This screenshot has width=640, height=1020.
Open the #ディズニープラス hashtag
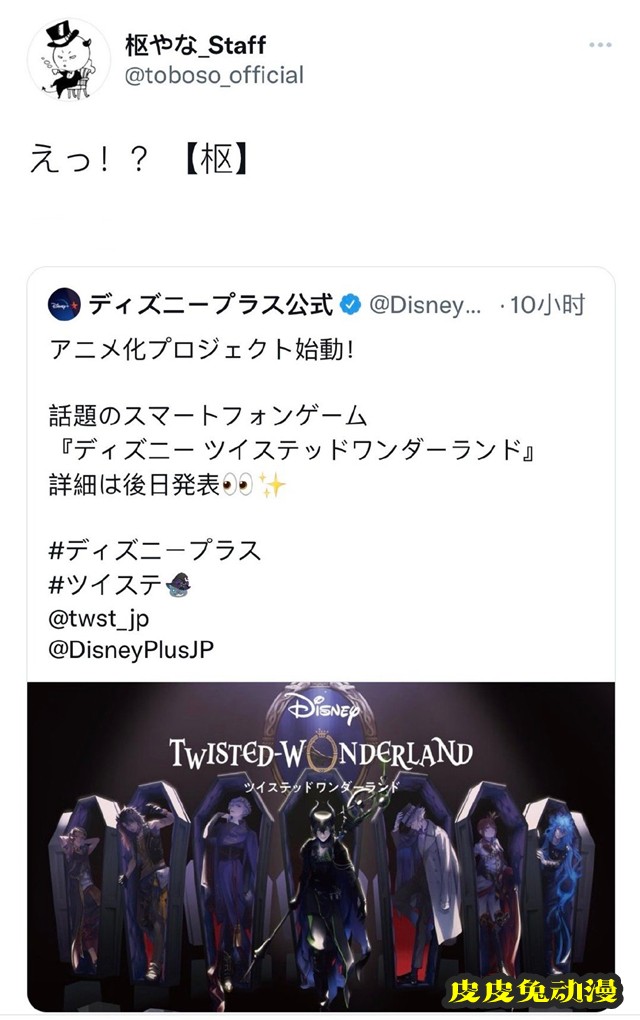coord(155,550)
